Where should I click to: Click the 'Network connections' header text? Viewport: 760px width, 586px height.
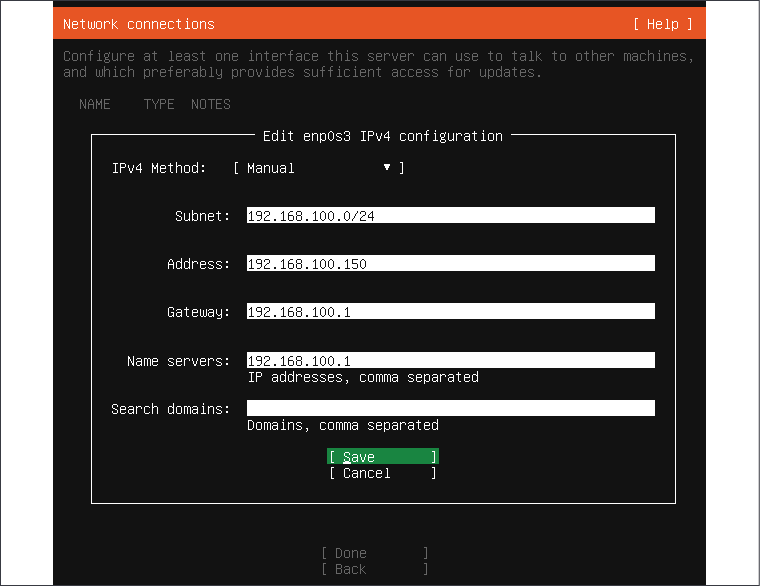tap(139, 24)
